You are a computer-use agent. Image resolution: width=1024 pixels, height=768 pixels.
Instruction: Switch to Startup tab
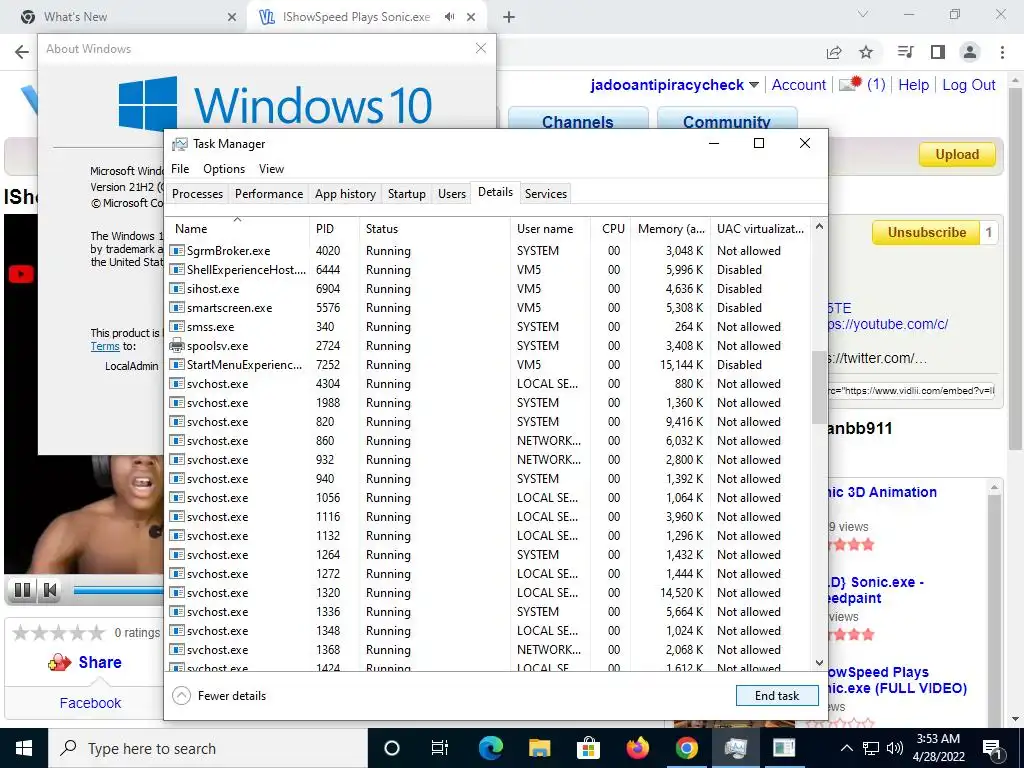406,194
